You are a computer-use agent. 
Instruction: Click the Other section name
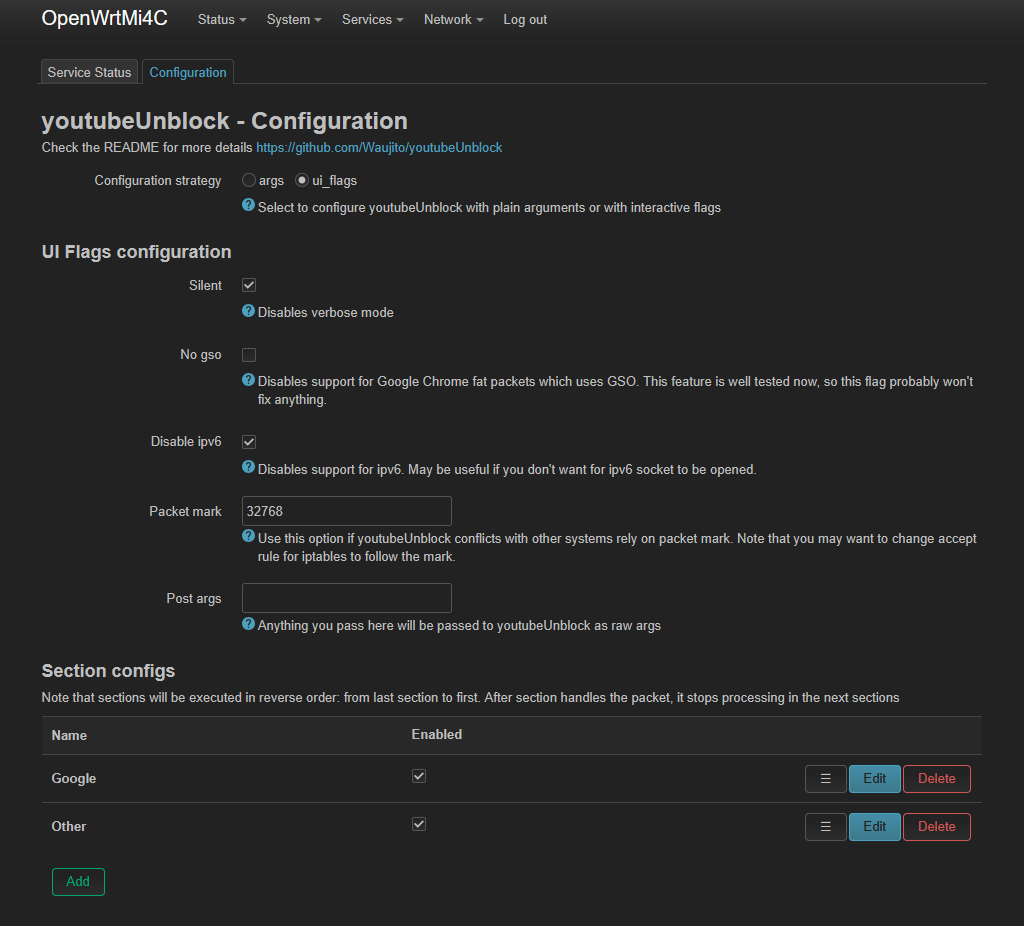(x=69, y=827)
